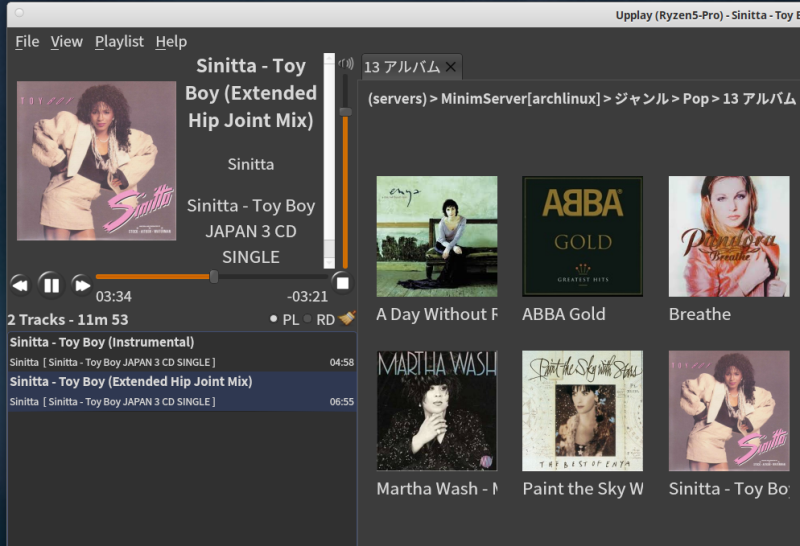Go to ジャンル in breadcrumb path
This screenshot has width=800, height=546.
(x=641, y=98)
